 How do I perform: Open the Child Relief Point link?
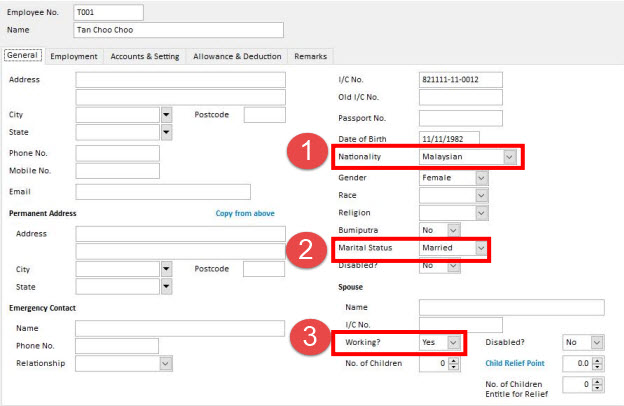pos(515,363)
